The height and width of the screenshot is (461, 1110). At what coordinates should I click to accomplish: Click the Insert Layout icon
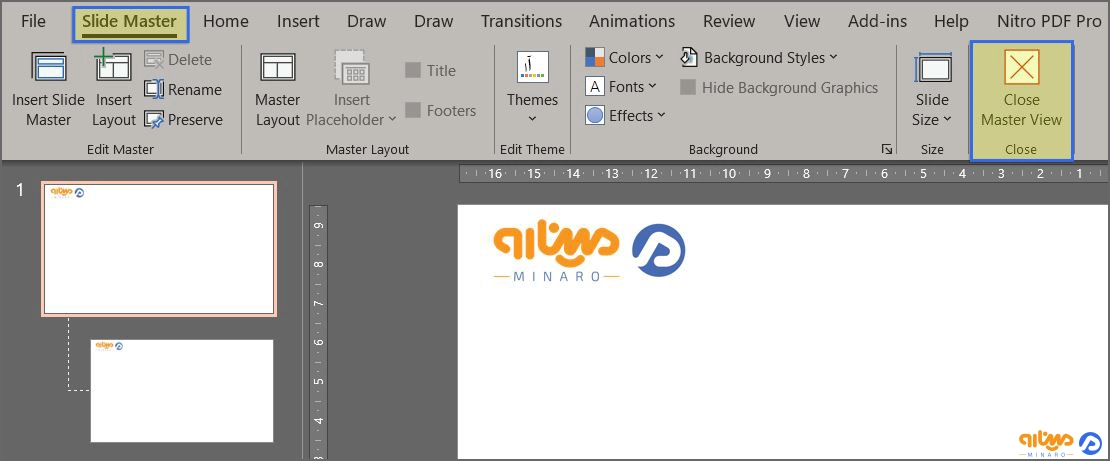(x=113, y=65)
